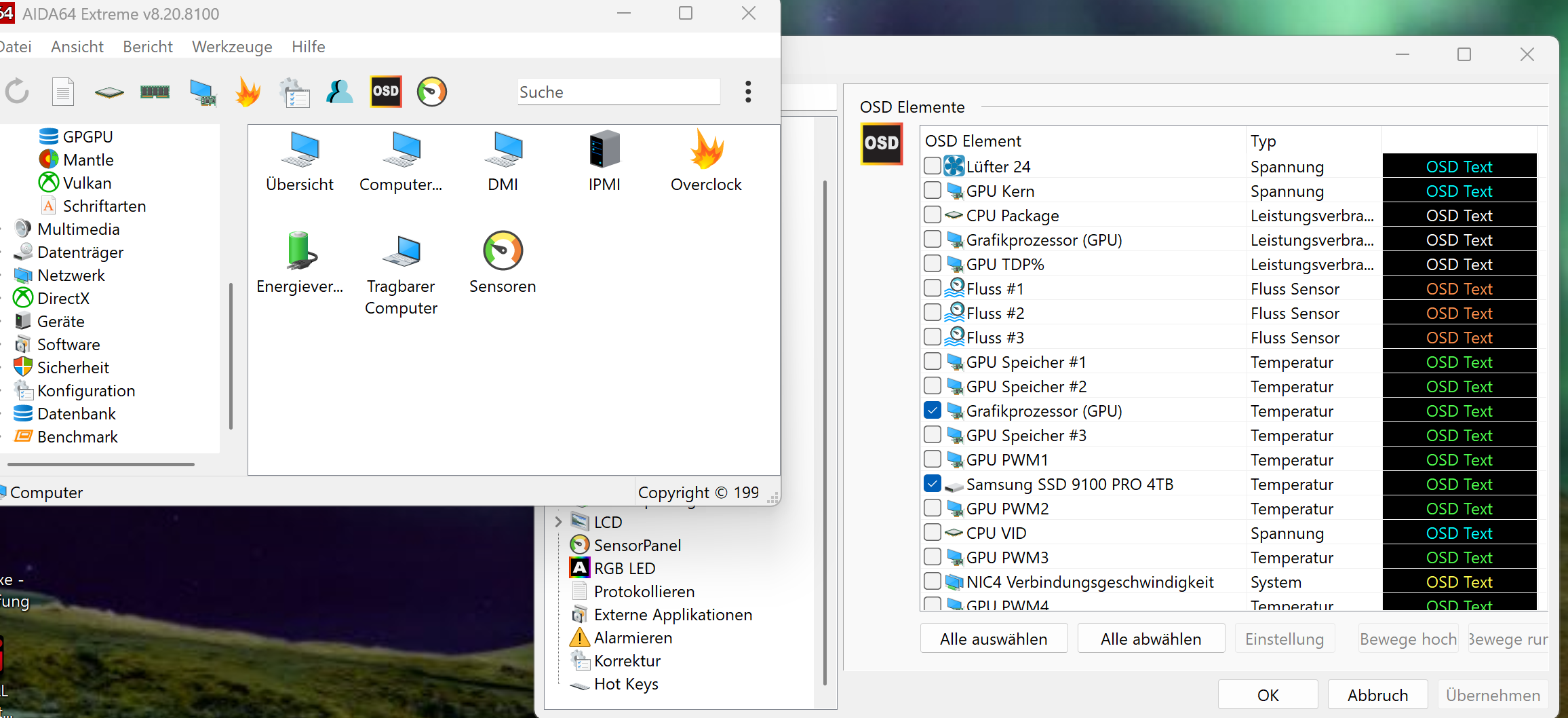The image size is (1568, 718).
Task: Click yellow OSD Text swatch for NIC4 row
Action: click(x=1459, y=582)
